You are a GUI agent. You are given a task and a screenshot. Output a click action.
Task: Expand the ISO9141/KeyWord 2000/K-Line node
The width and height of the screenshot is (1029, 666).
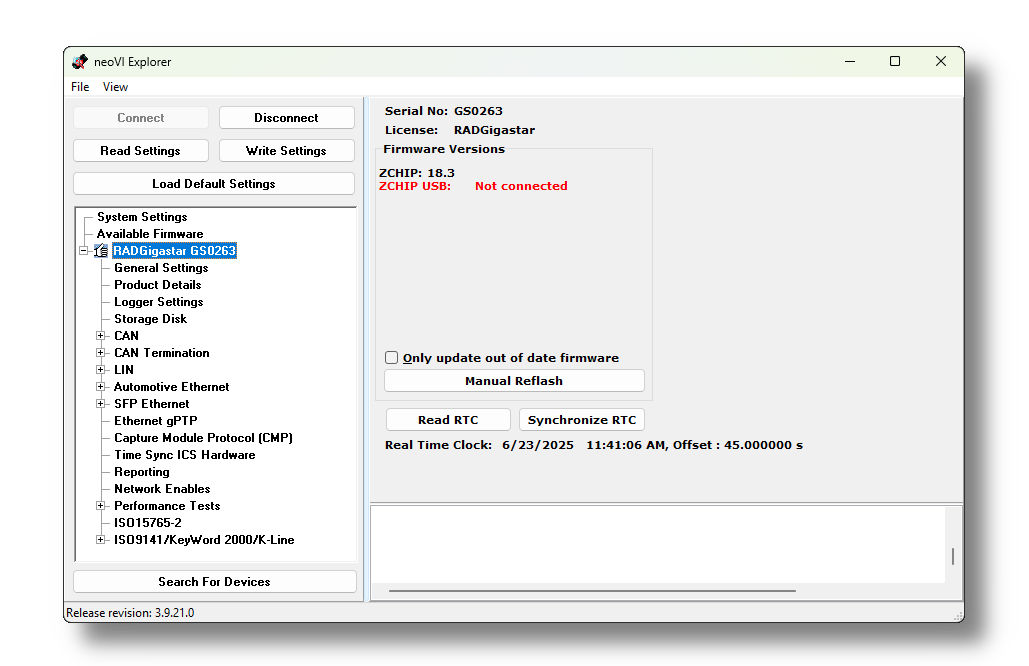tap(100, 540)
